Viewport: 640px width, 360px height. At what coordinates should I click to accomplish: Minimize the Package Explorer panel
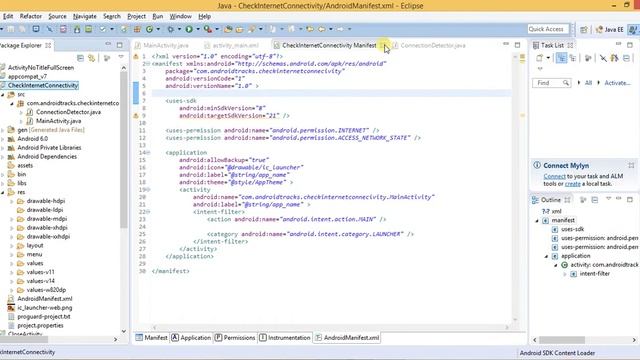click(108, 44)
